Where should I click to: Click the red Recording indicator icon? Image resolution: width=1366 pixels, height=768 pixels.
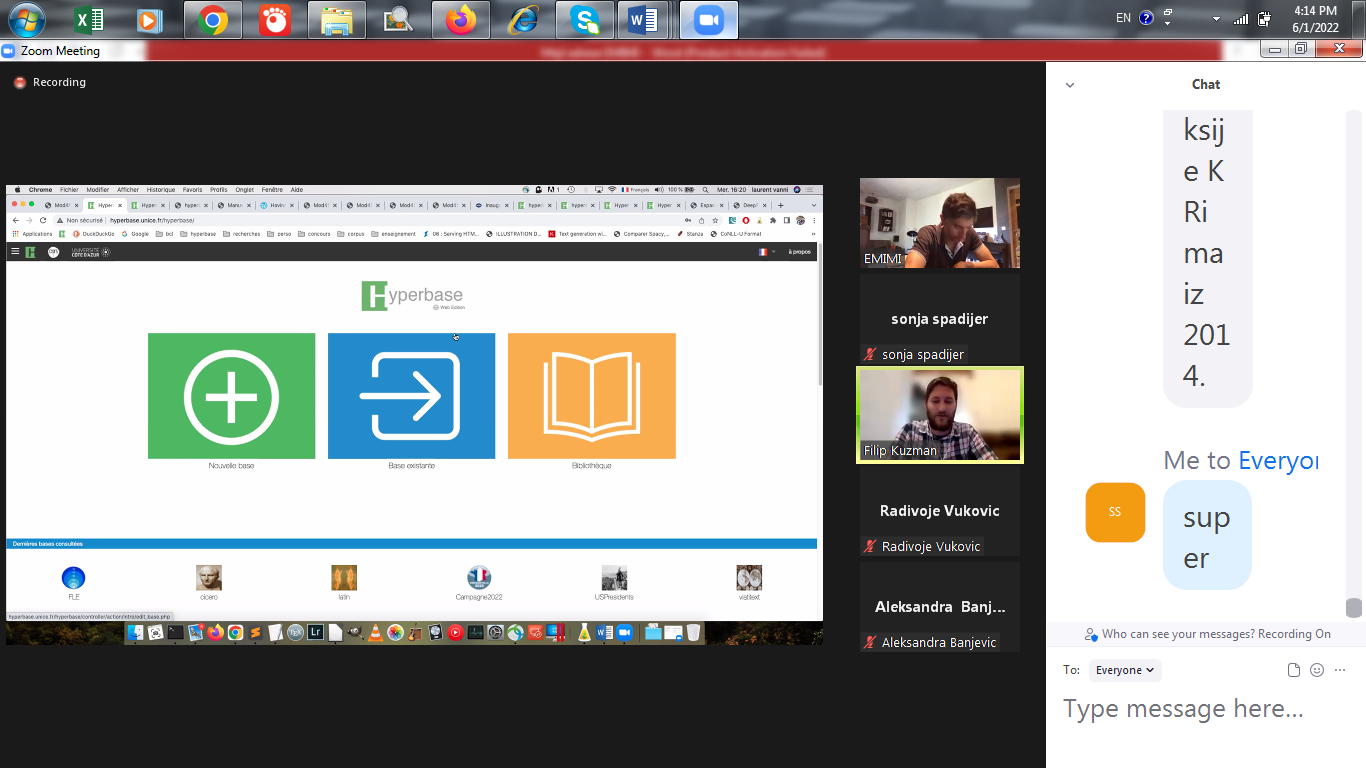20,83
